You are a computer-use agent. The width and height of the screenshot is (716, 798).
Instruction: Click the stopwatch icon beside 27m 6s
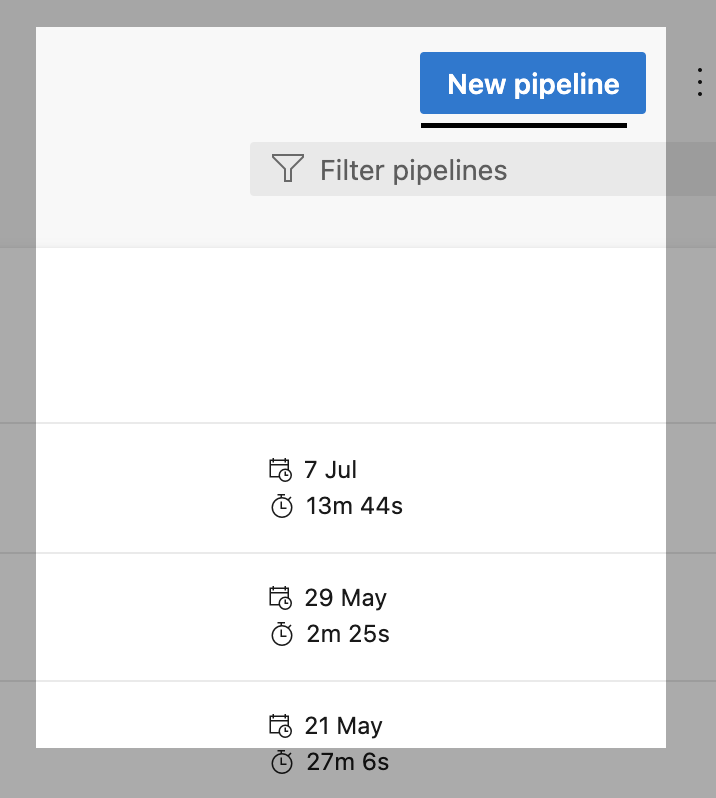click(x=282, y=763)
